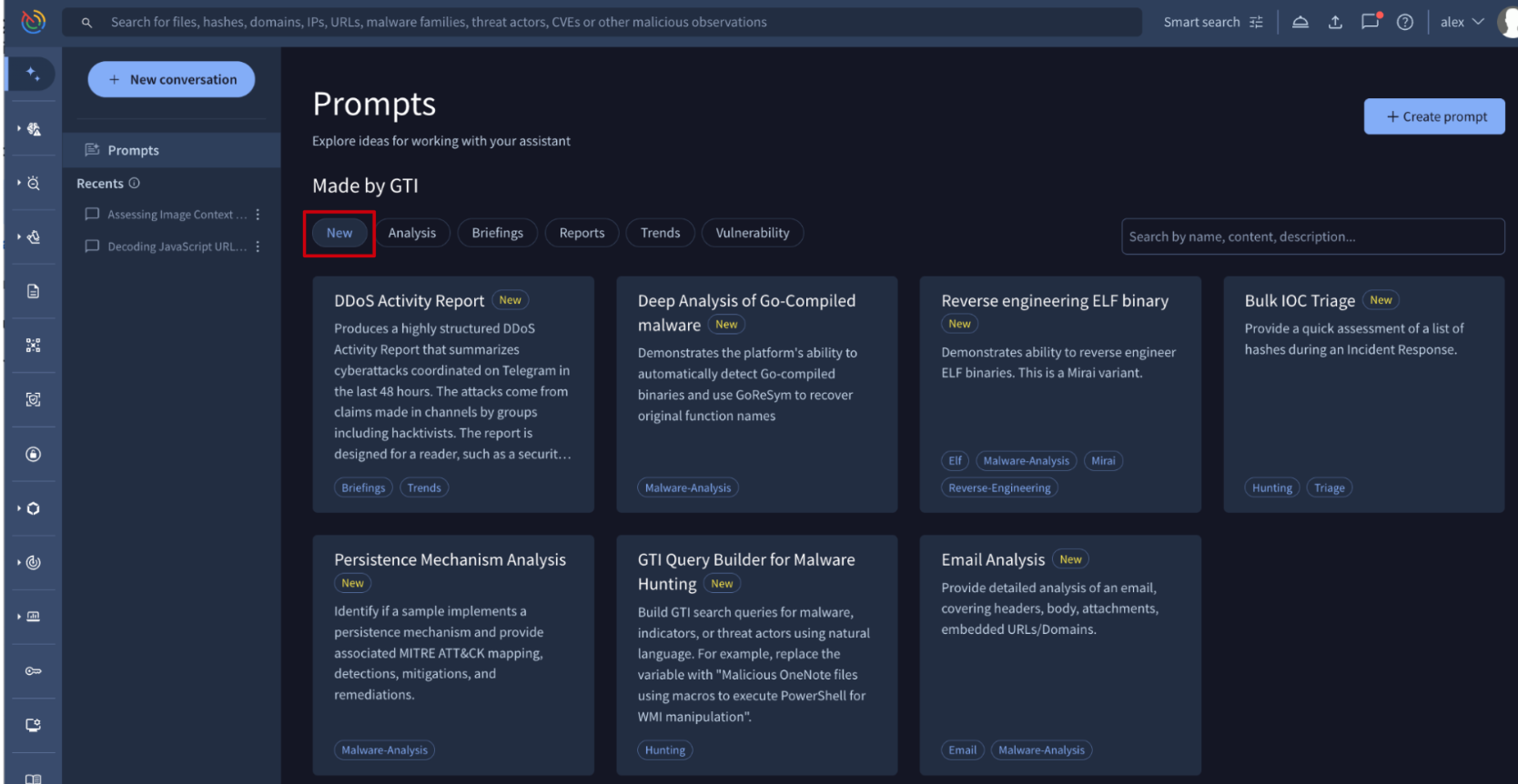Open the monitor settings sidebar icon
The height and width of the screenshot is (784, 1518).
coord(34,725)
